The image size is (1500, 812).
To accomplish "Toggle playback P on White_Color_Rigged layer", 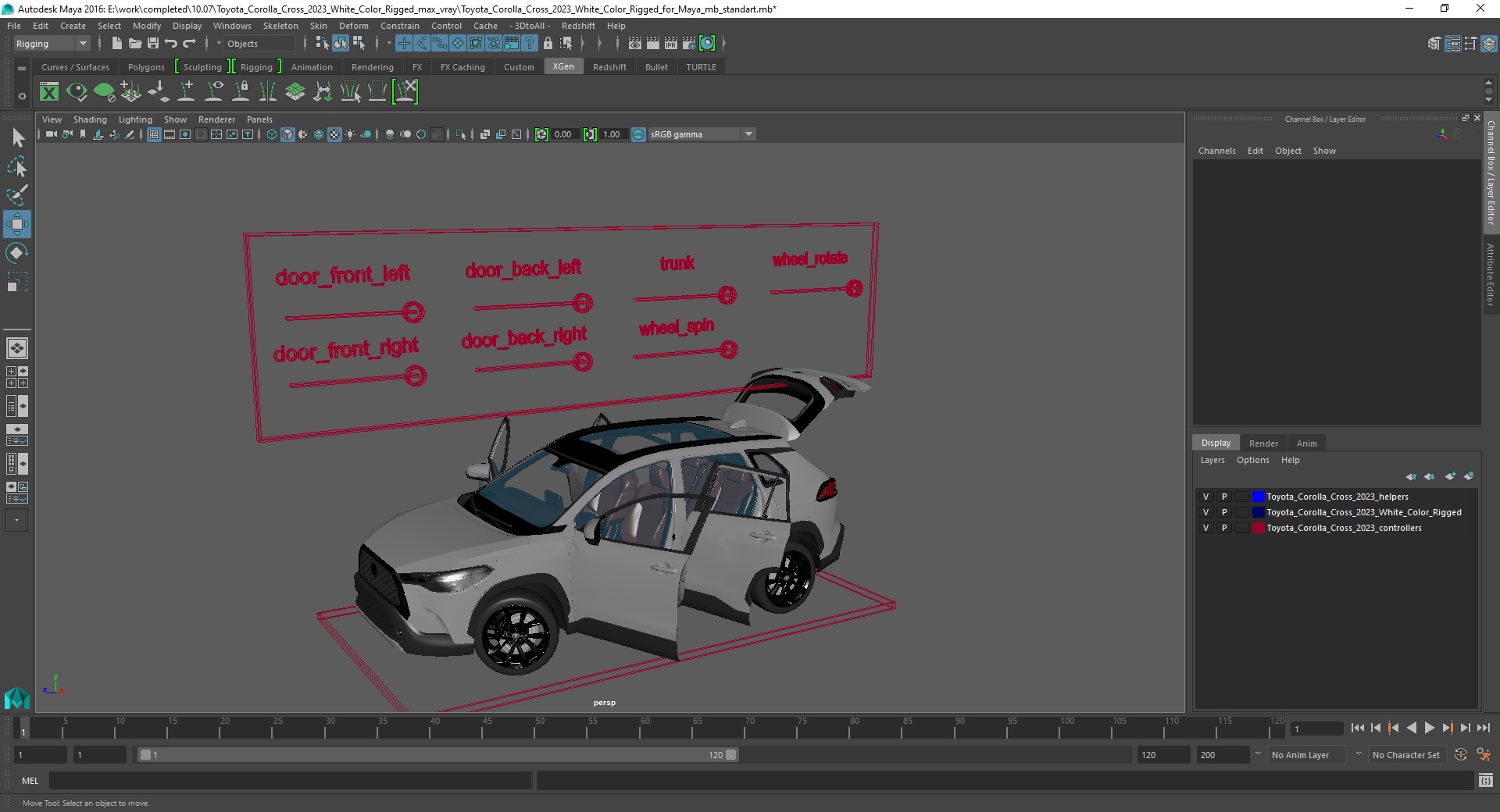I will click(1224, 512).
